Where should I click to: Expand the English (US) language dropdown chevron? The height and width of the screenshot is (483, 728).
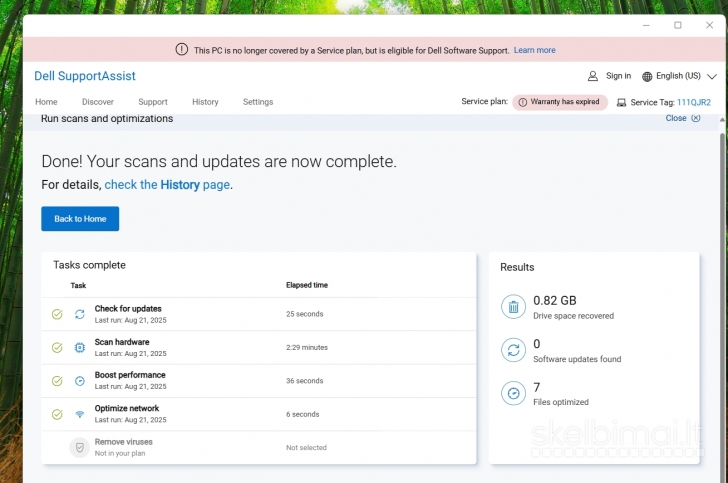[x=712, y=76]
